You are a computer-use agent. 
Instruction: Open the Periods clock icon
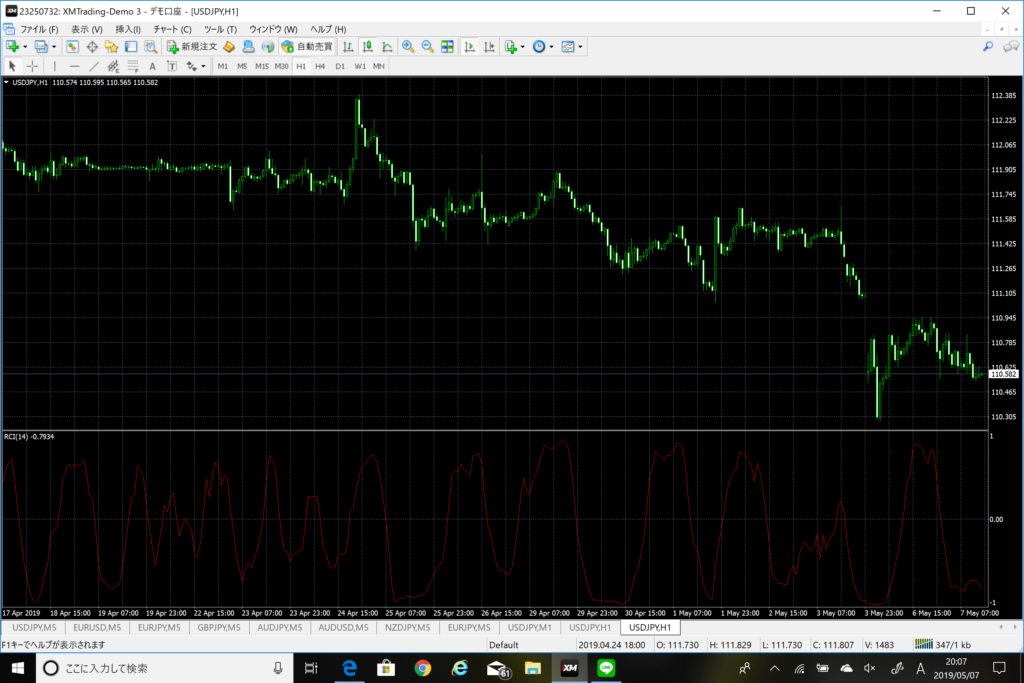(539, 46)
